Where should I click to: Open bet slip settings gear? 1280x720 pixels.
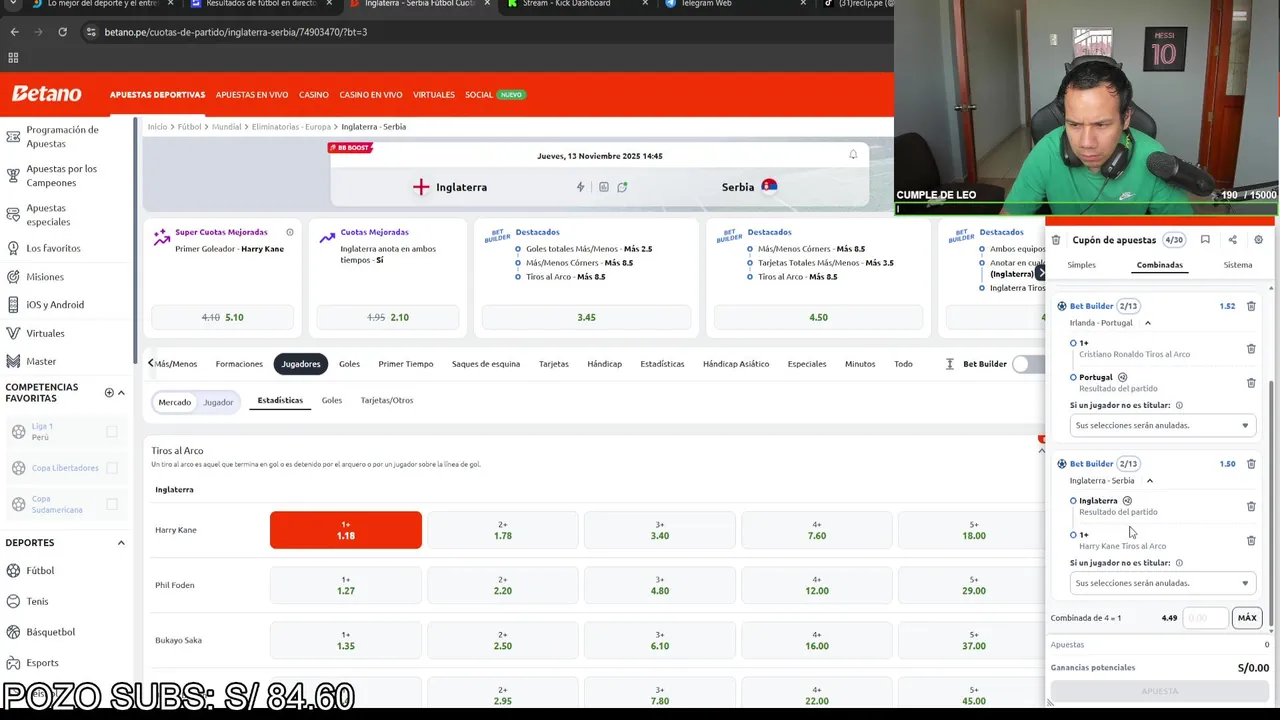point(1258,240)
